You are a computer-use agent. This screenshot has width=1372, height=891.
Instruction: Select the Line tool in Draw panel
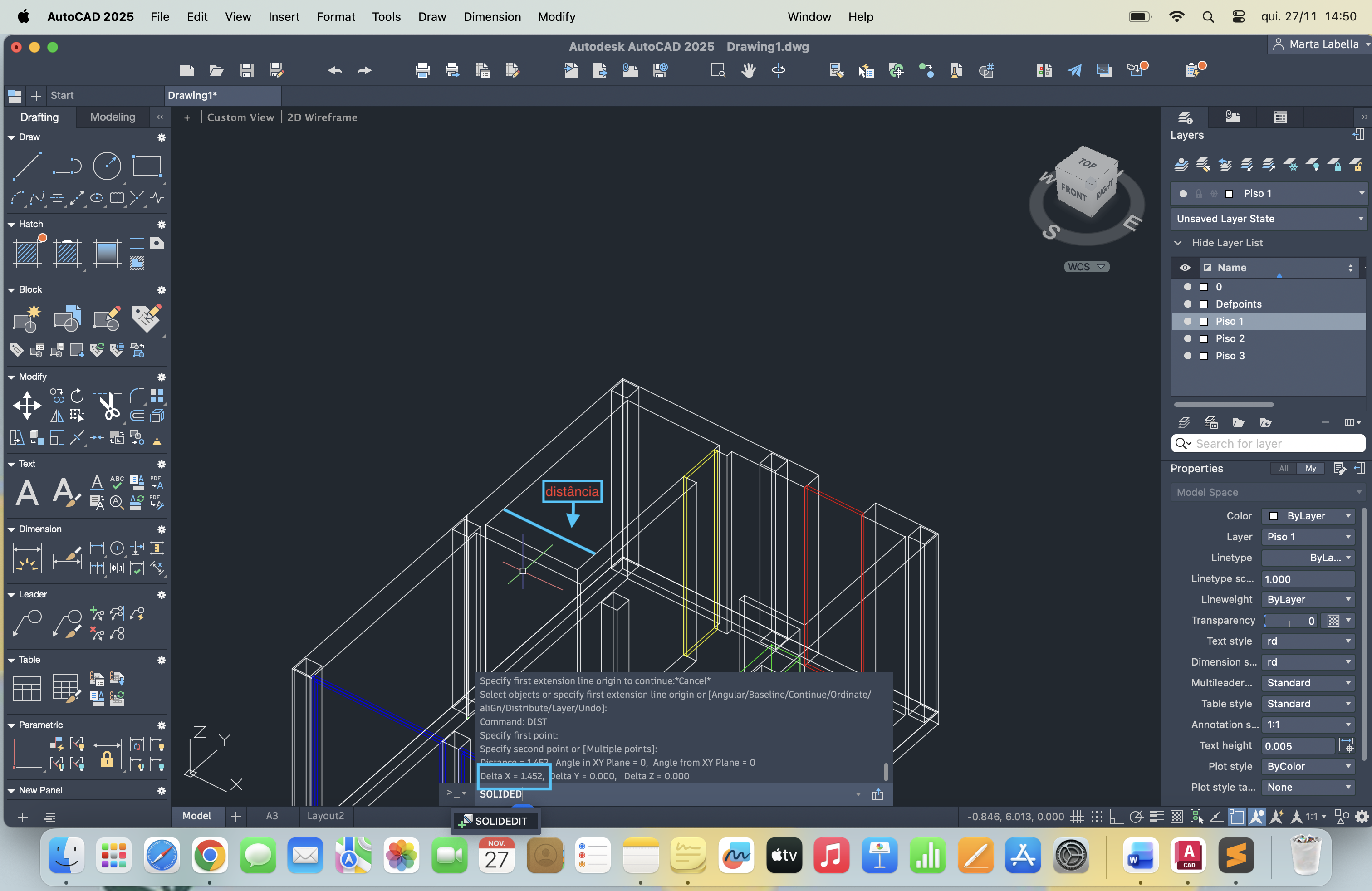27,166
